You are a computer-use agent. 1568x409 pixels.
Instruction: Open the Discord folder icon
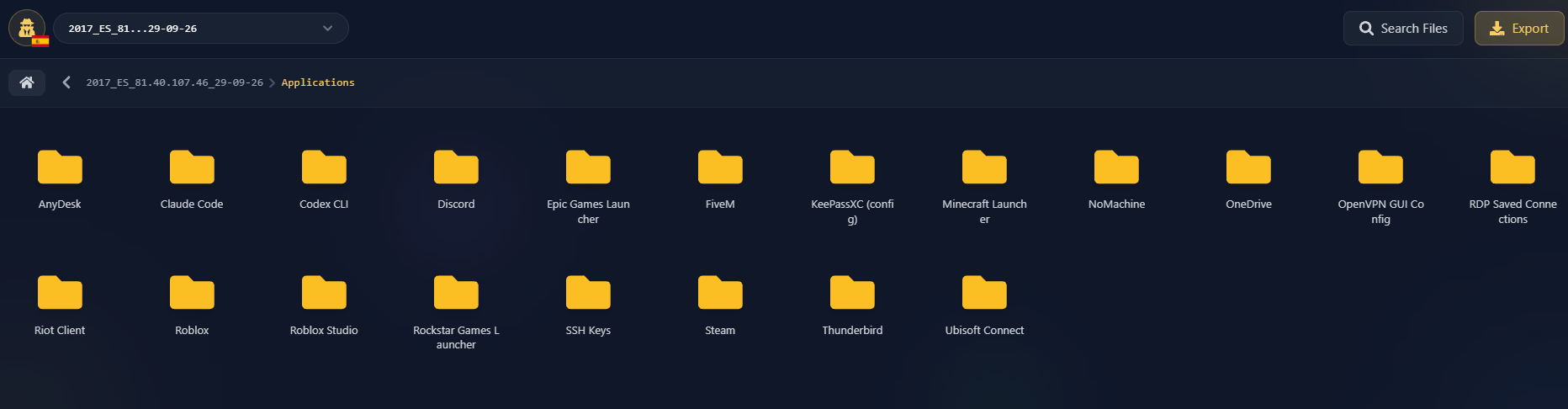point(456,167)
